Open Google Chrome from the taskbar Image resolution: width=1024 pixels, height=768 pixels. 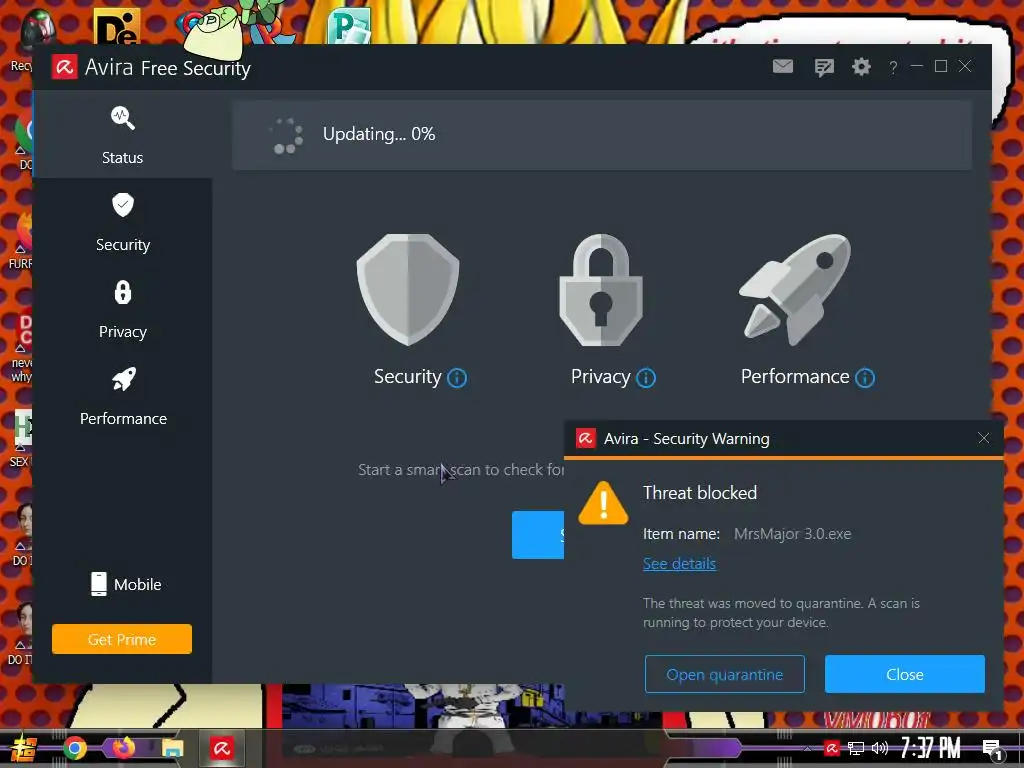[x=74, y=748]
